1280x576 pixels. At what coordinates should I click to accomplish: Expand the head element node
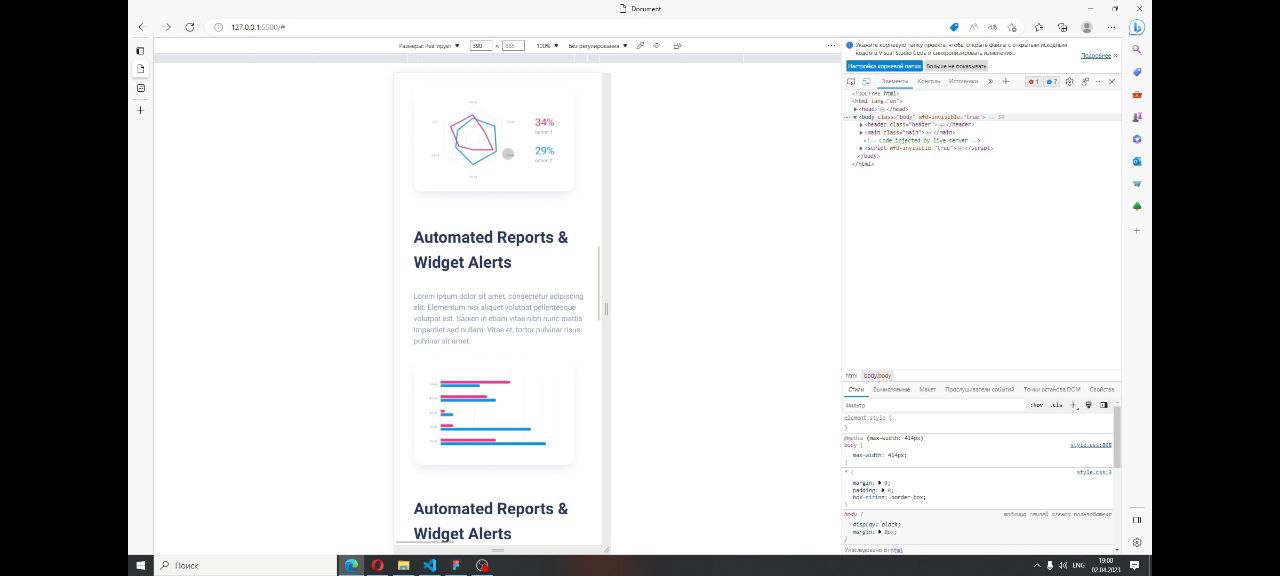coord(855,109)
